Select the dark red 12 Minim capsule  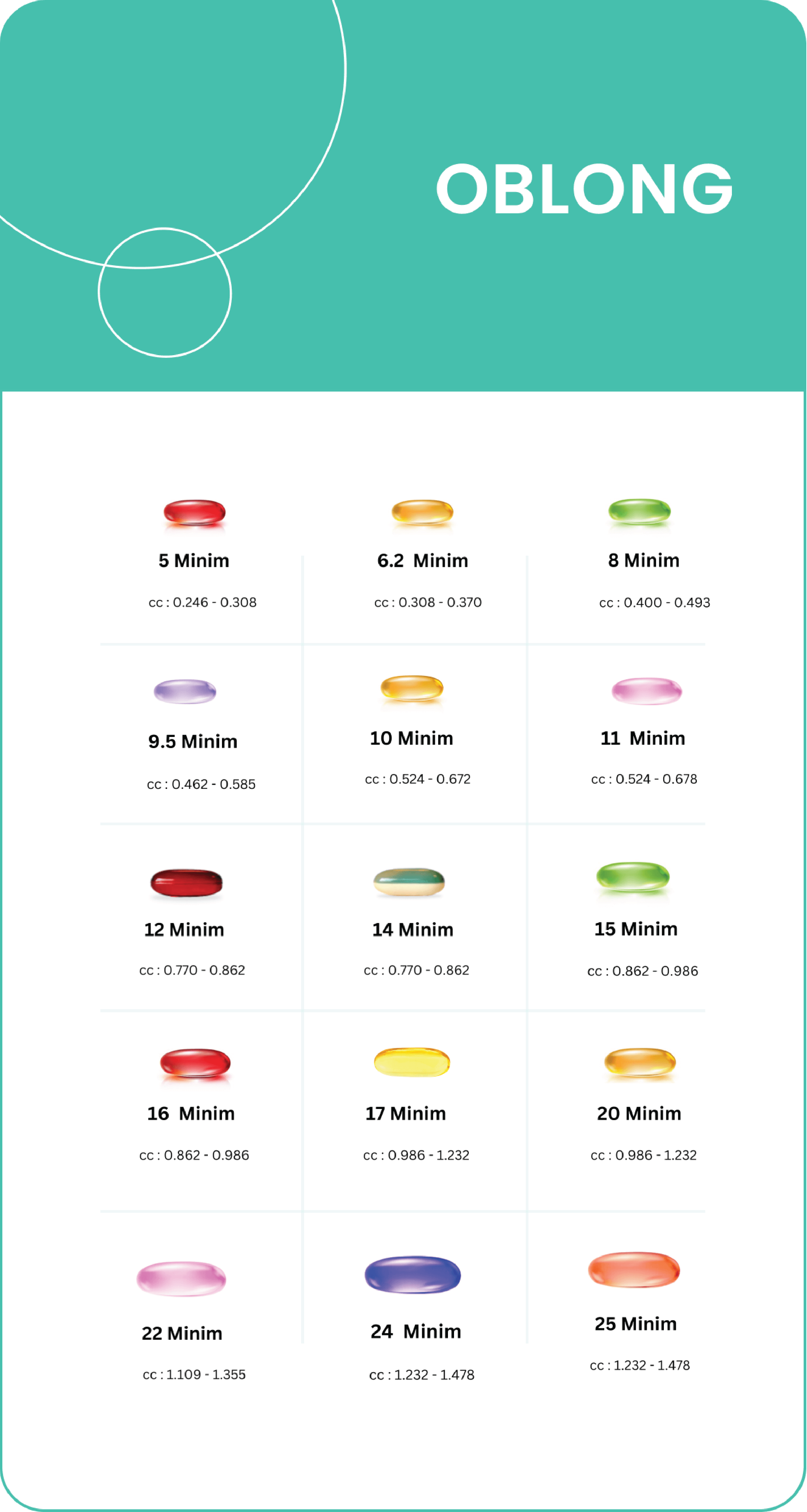coord(187,882)
